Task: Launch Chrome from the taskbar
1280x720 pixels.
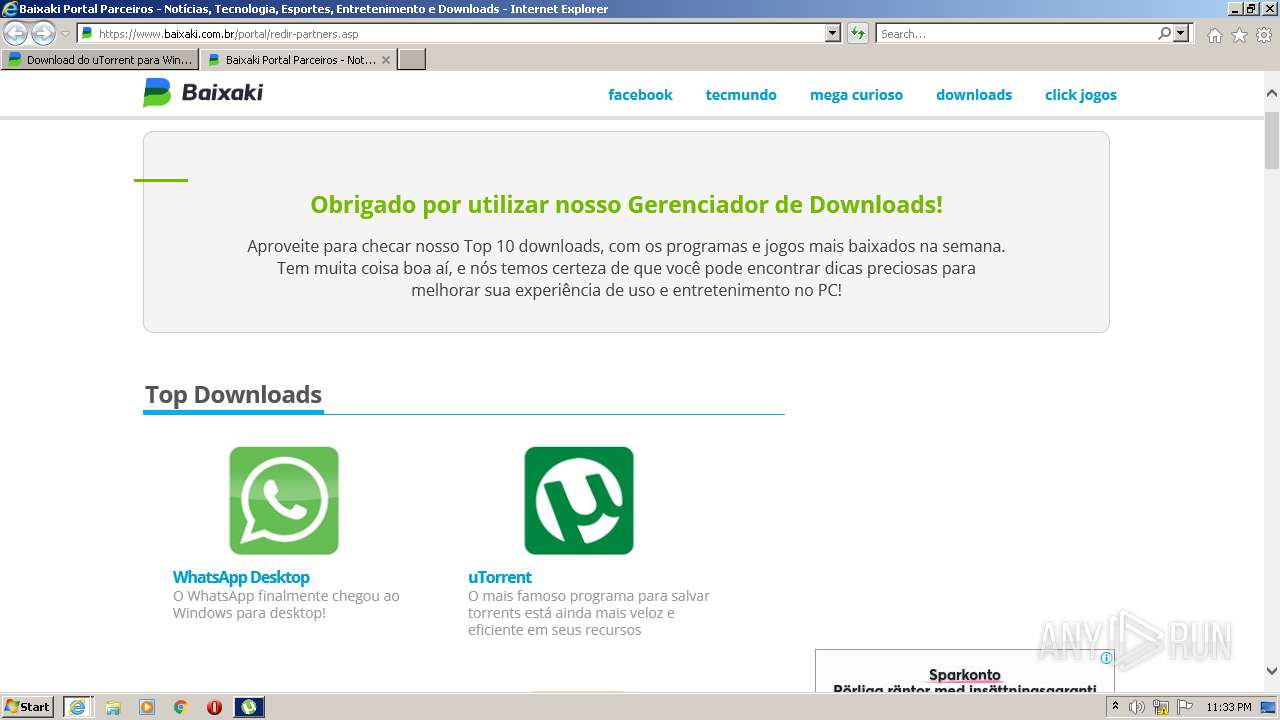Action: point(181,707)
